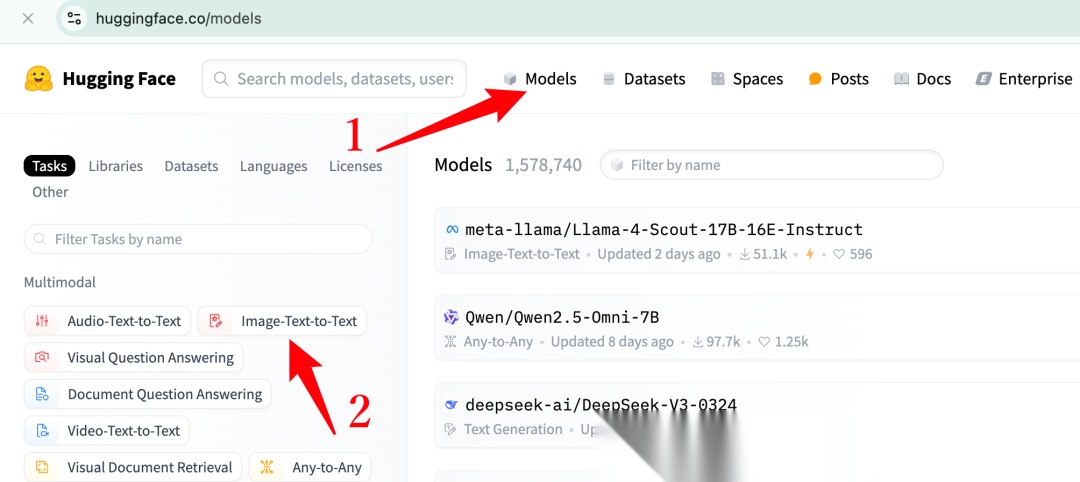Click the Posts orange bubble icon
This screenshot has height=482, width=1080.
coord(816,79)
